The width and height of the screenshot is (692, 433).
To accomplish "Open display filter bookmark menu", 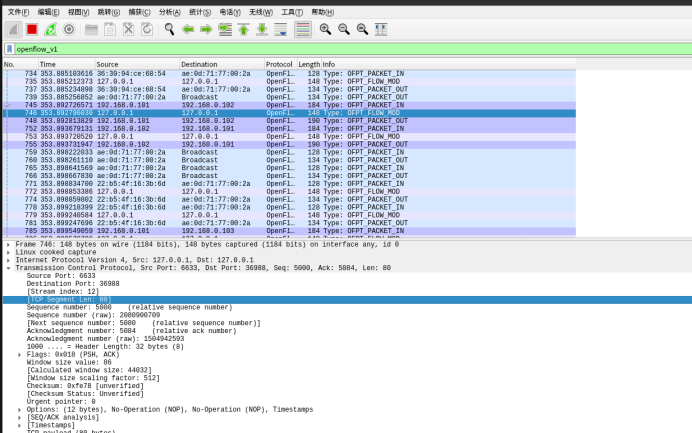I will [x=9, y=49].
